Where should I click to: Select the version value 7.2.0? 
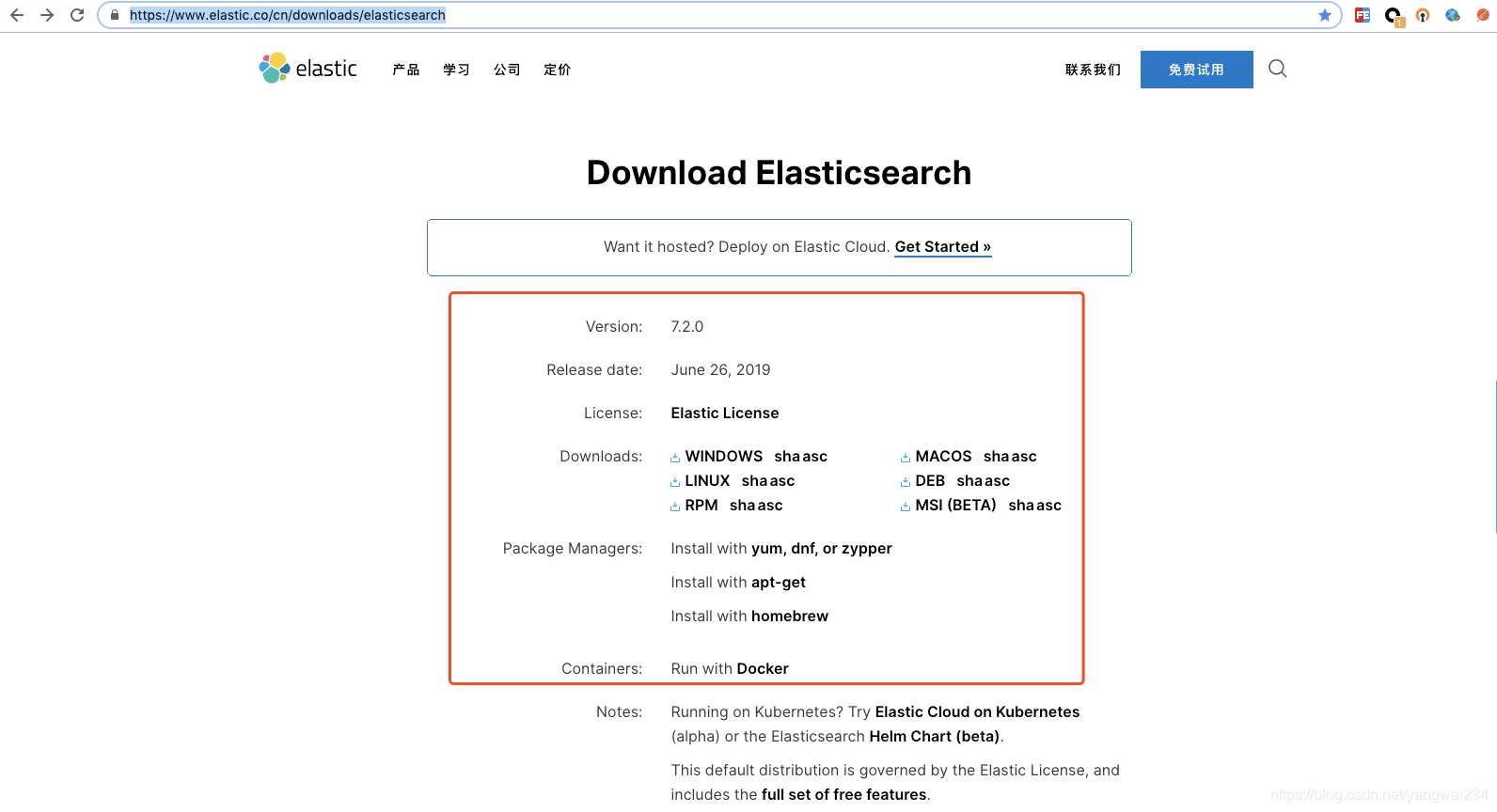pyautogui.click(x=687, y=326)
